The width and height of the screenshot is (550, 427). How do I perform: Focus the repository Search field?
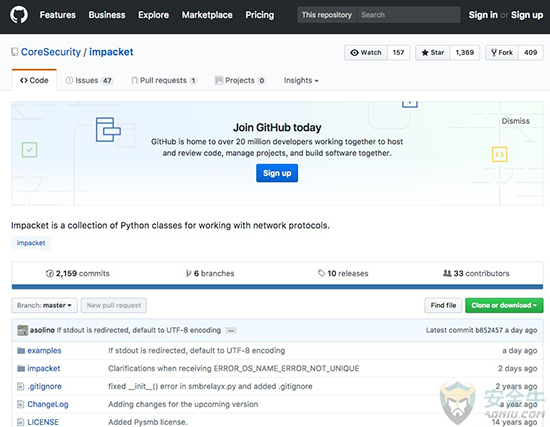coord(409,15)
